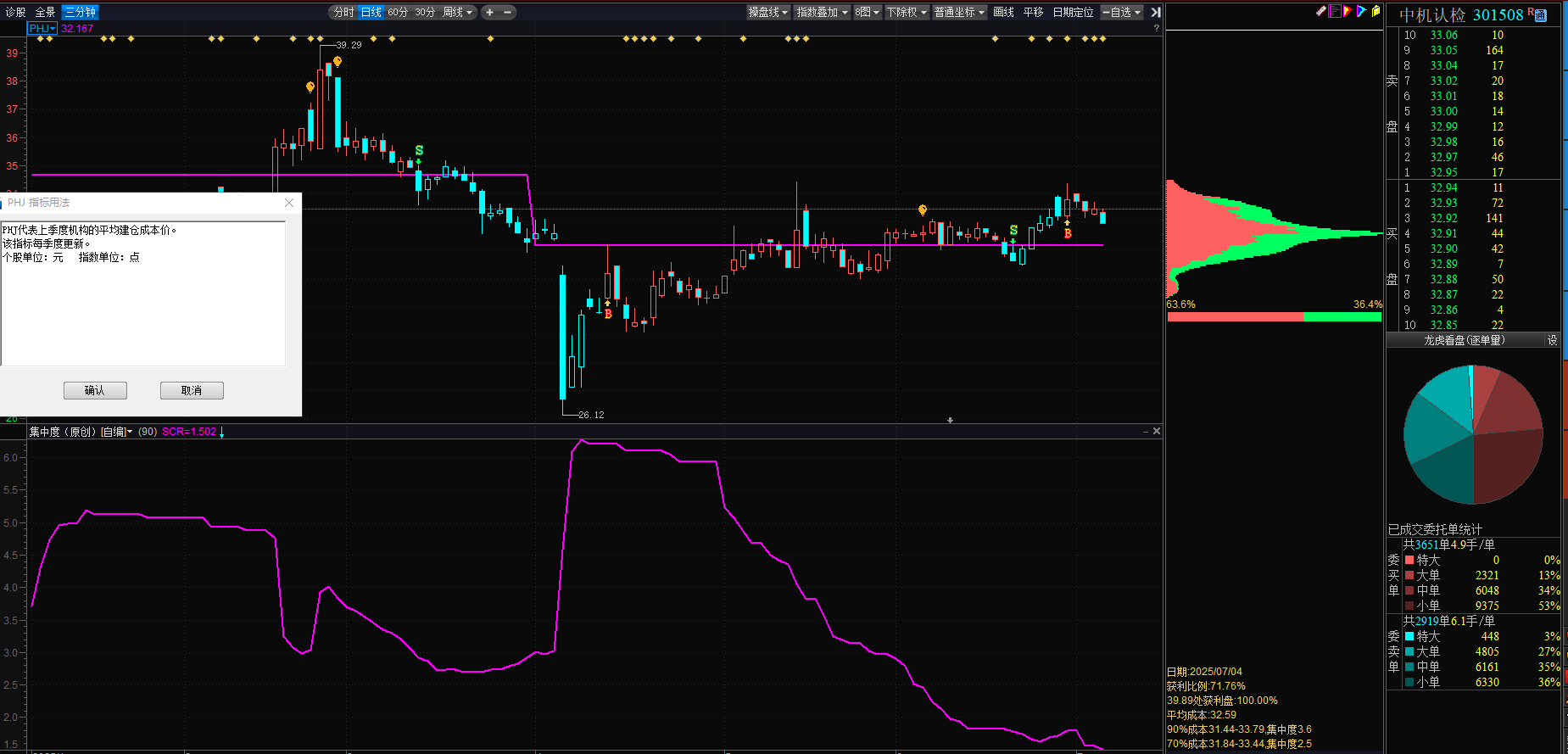1568x754 pixels.
Task: Click the red portion of the 63.6% ratio bar
Action: 1235,317
